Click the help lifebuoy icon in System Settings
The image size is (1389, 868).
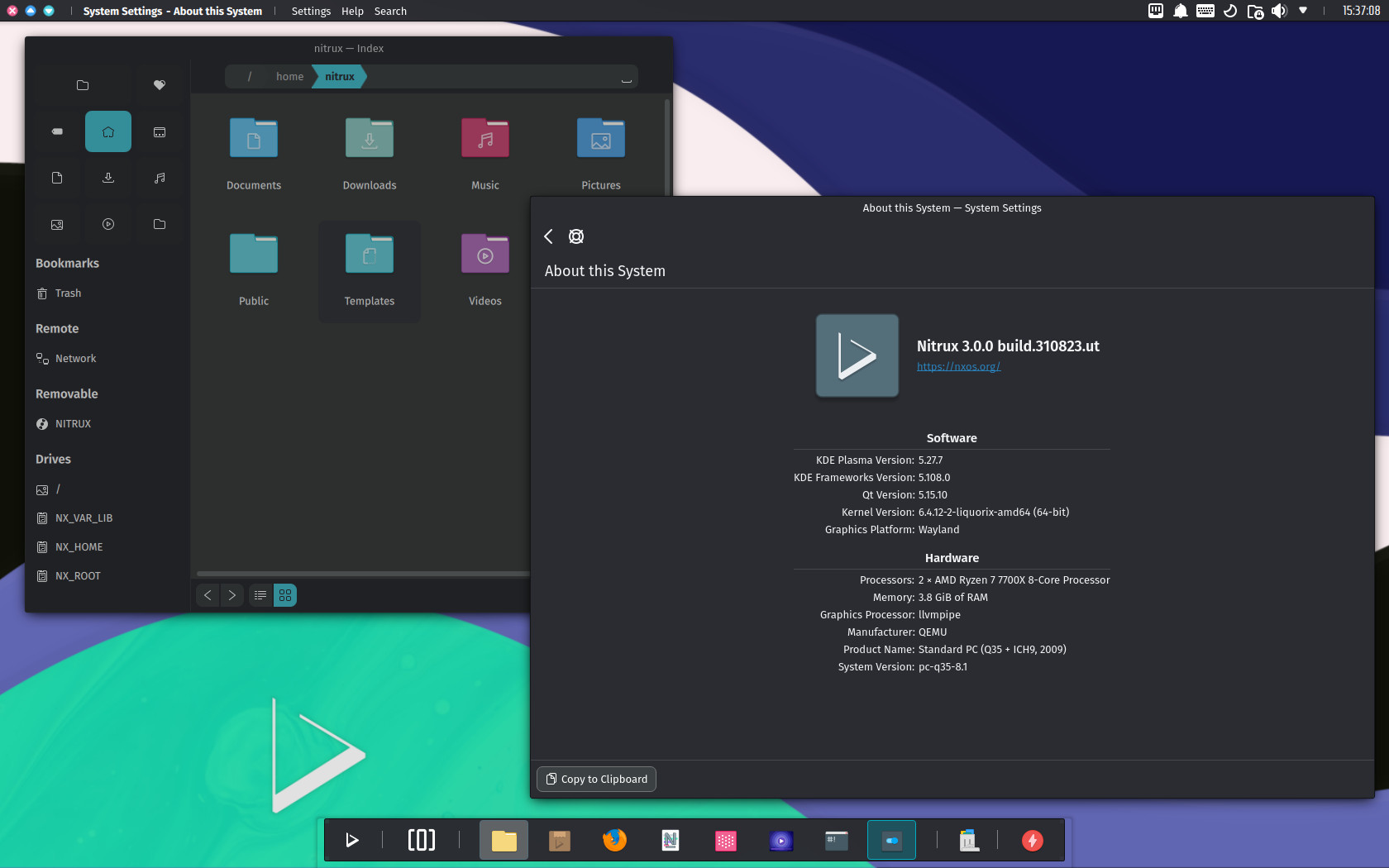pyautogui.click(x=576, y=236)
